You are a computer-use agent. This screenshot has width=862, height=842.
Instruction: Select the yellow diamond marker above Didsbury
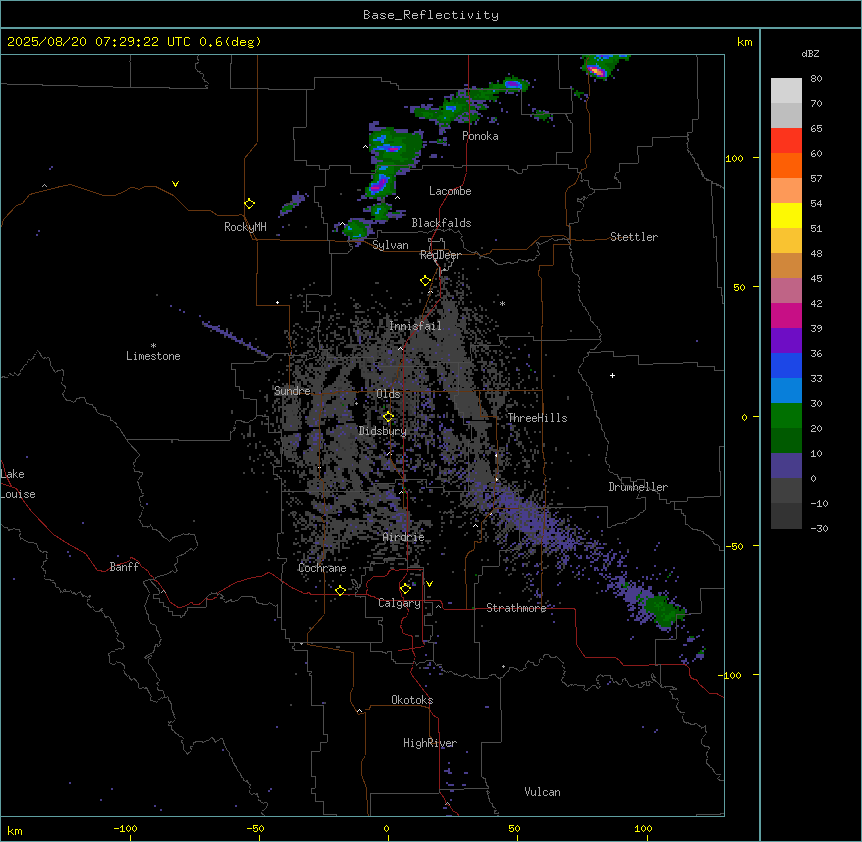[389, 417]
